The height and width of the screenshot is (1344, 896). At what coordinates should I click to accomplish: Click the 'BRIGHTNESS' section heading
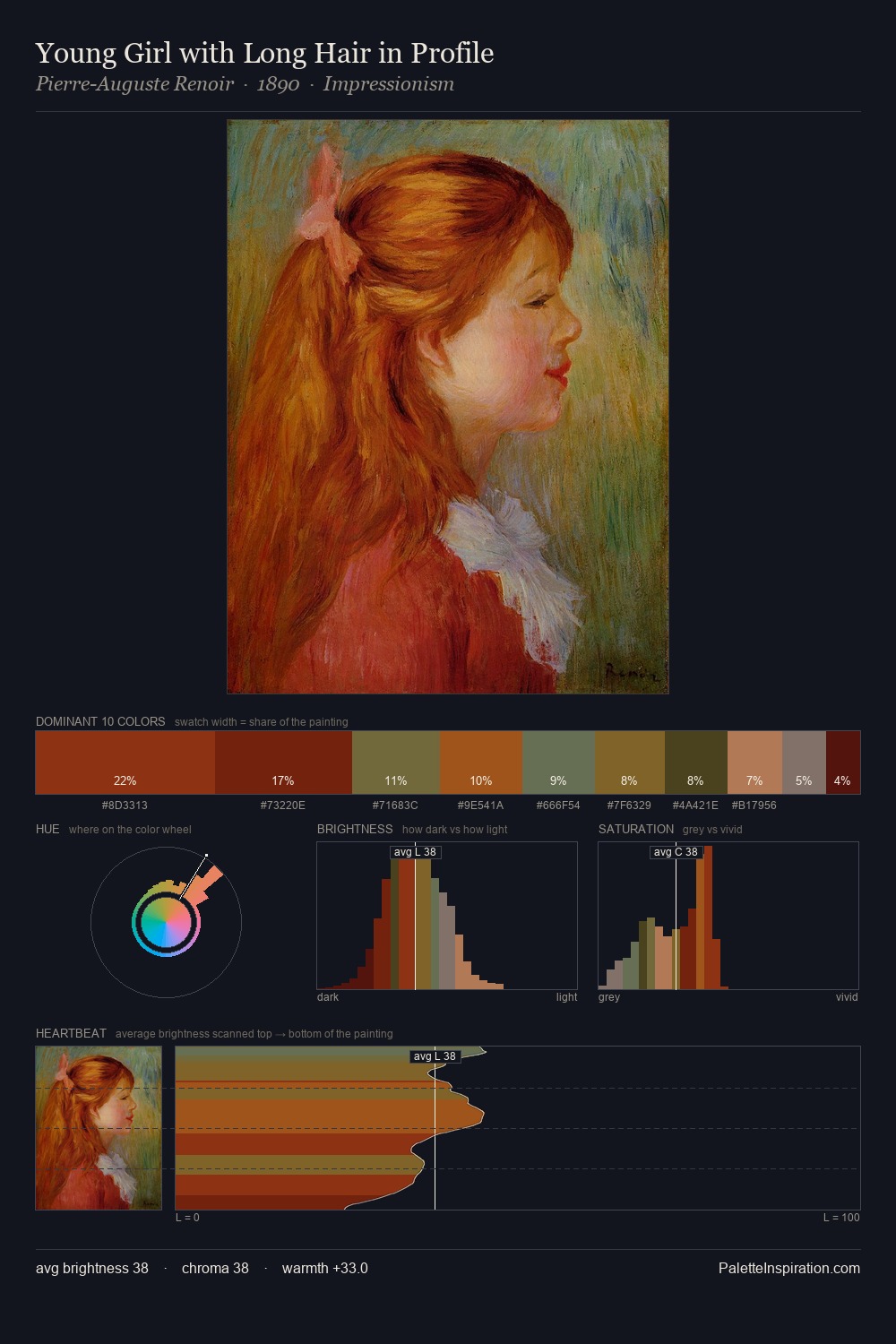pos(355,829)
